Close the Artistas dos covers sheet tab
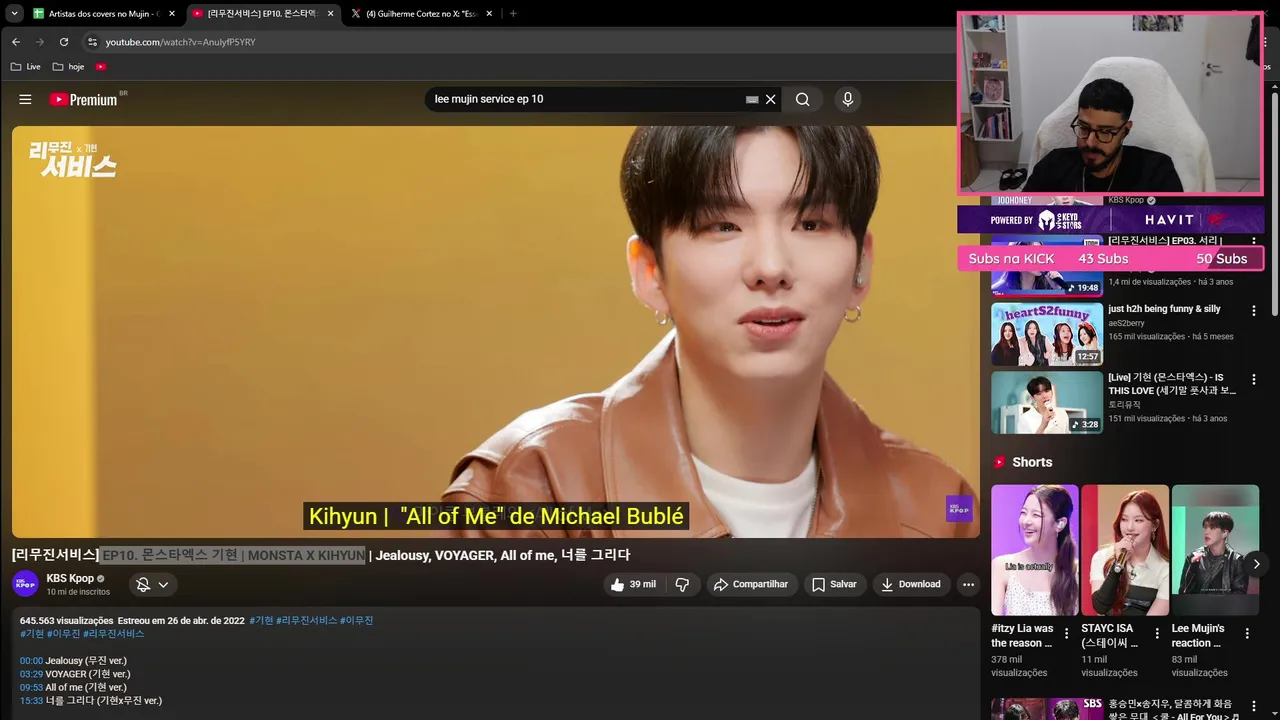Screen dimensions: 1280x720 tap(171, 14)
